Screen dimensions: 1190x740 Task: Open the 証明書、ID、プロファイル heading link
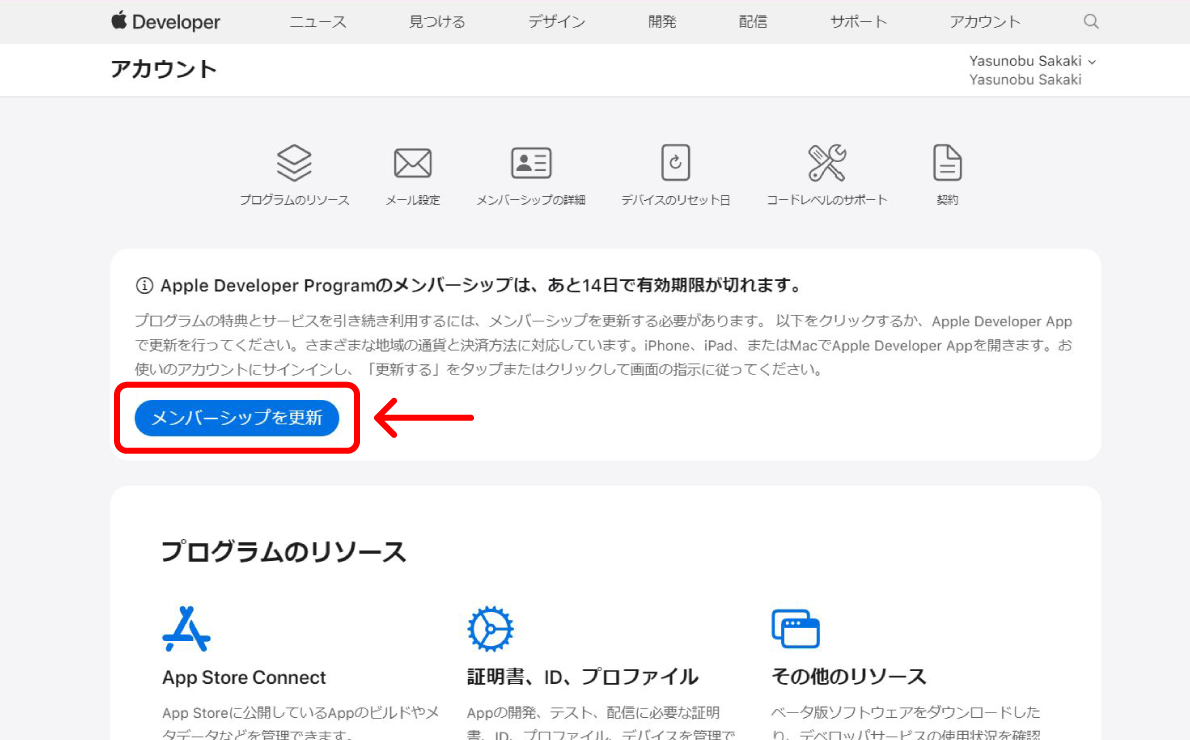tap(582, 677)
